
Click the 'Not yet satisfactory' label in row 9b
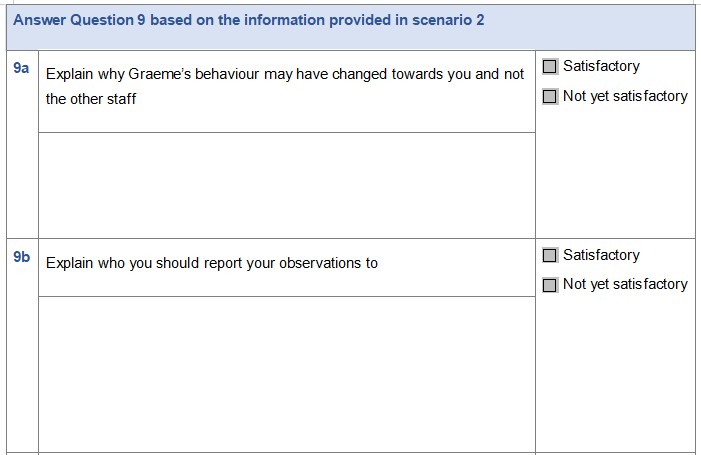(x=625, y=285)
